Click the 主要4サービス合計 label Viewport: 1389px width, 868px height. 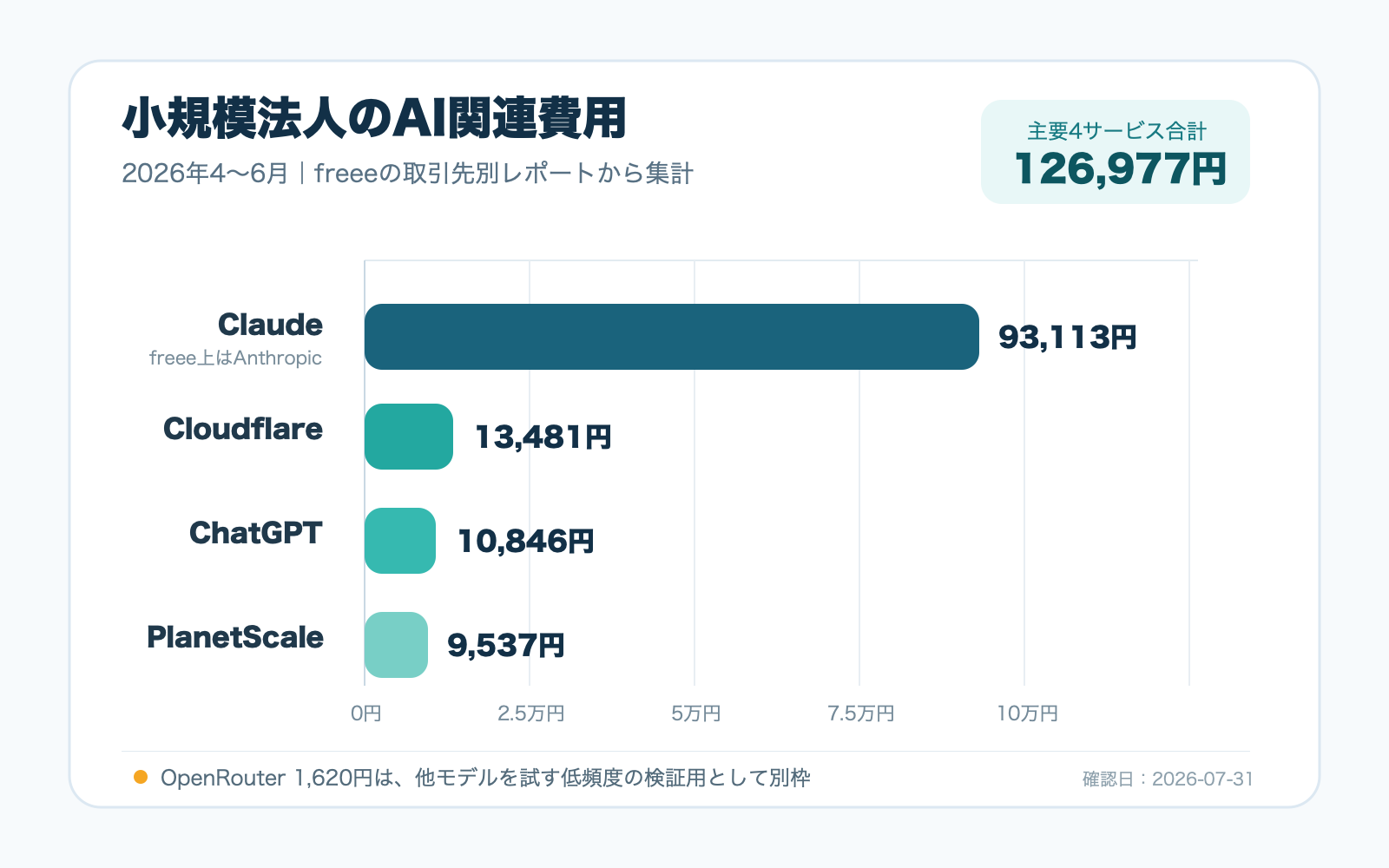pyautogui.click(x=1116, y=131)
